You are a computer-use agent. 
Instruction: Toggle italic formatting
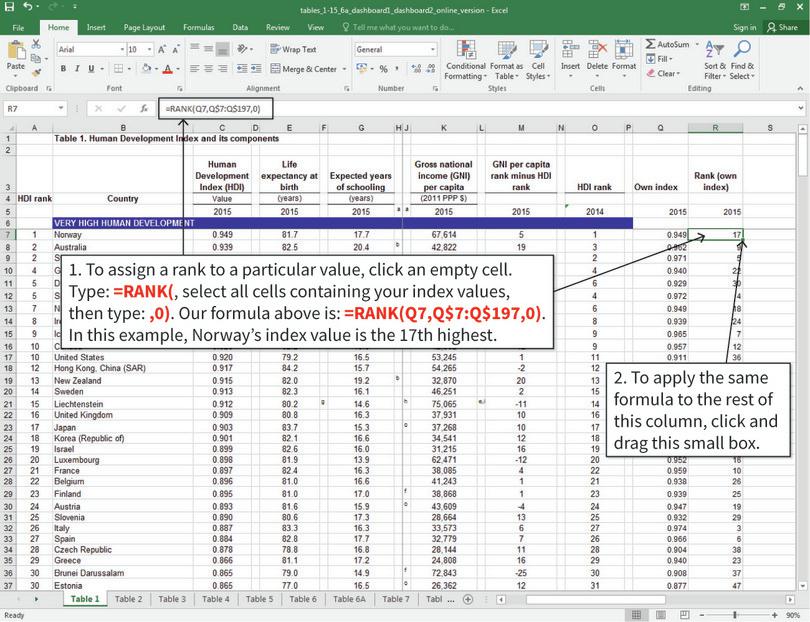tap(76, 70)
